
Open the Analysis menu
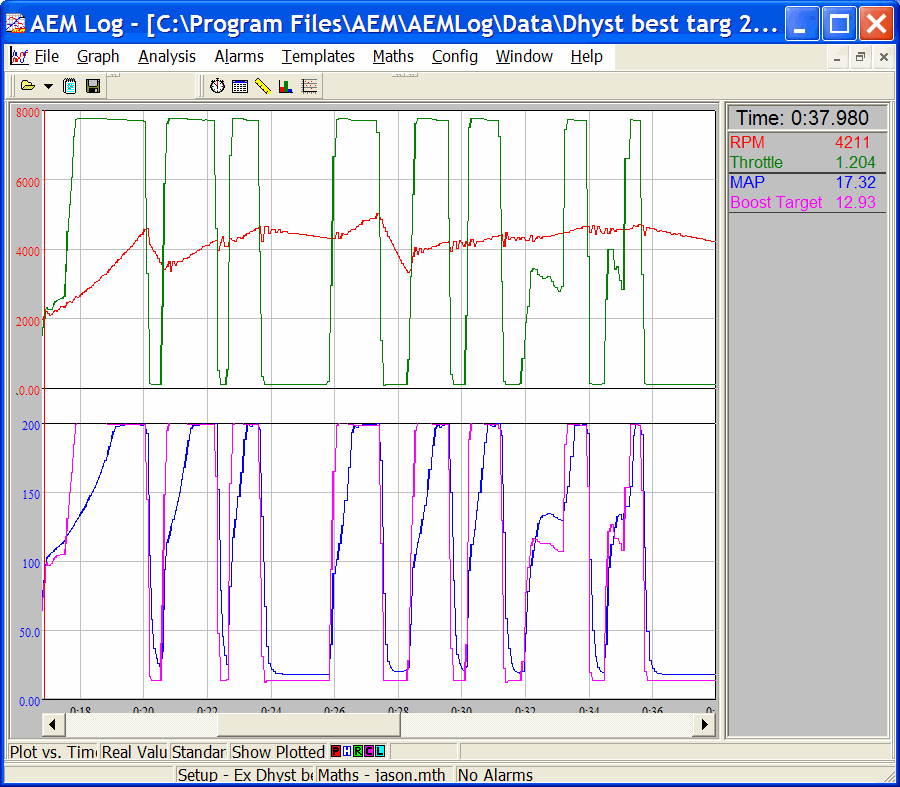click(x=166, y=56)
